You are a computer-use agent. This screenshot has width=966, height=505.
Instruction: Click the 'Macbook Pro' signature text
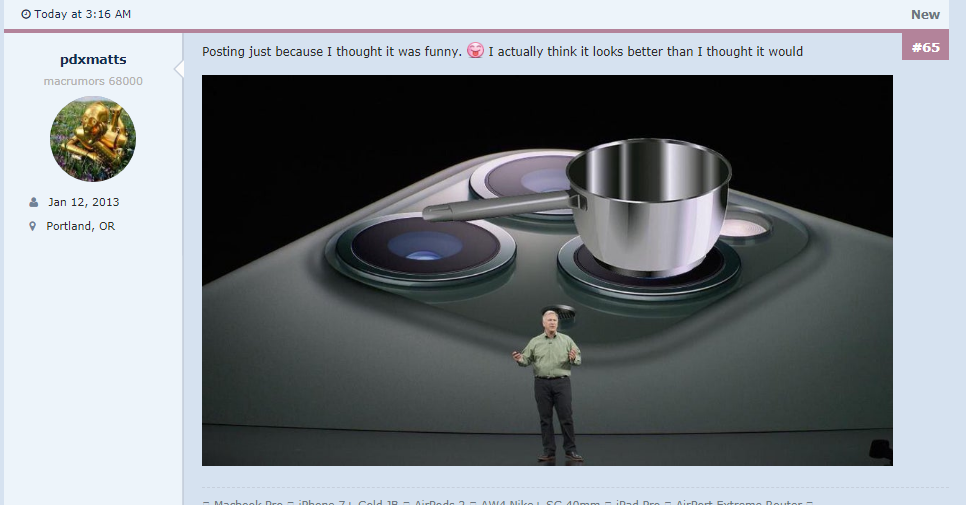tap(248, 502)
